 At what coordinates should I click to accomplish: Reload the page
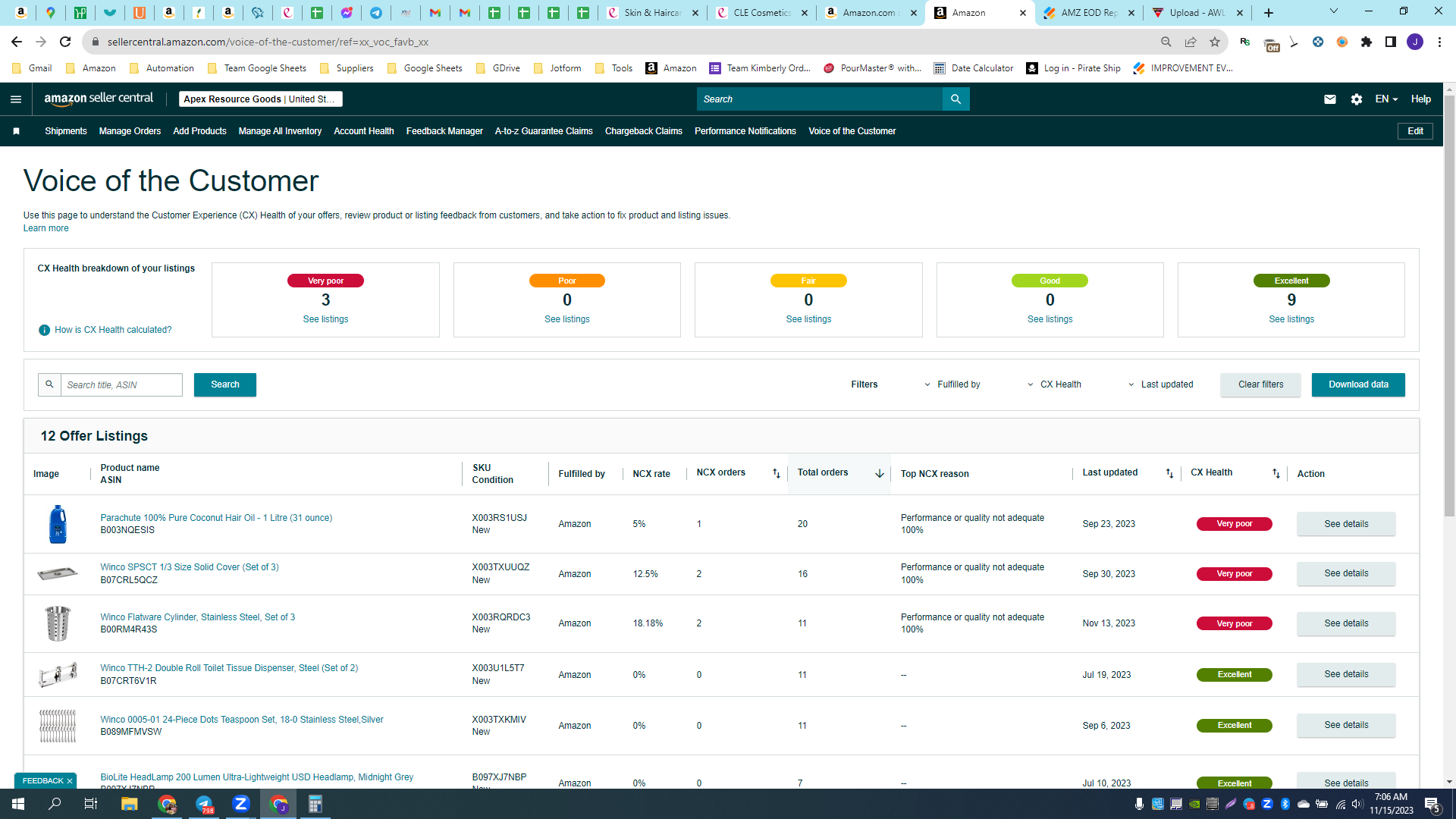click(65, 42)
